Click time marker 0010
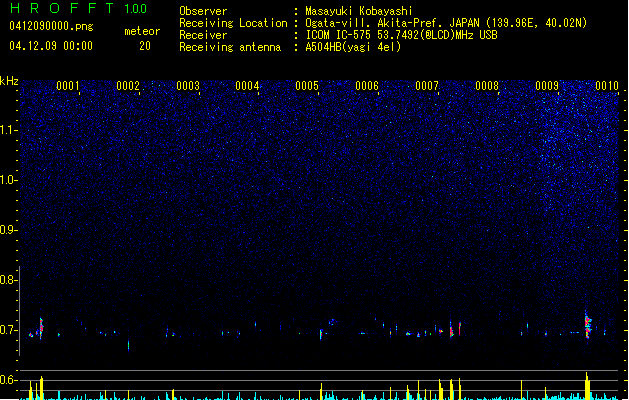Viewport: 629px width, 400px height. (x=607, y=86)
